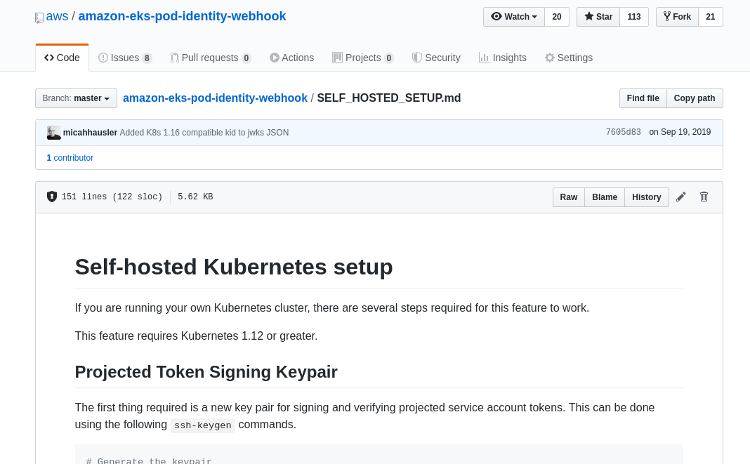Screen dimensions: 750x464
Task: Click the Raw file view button
Action: (x=569, y=197)
